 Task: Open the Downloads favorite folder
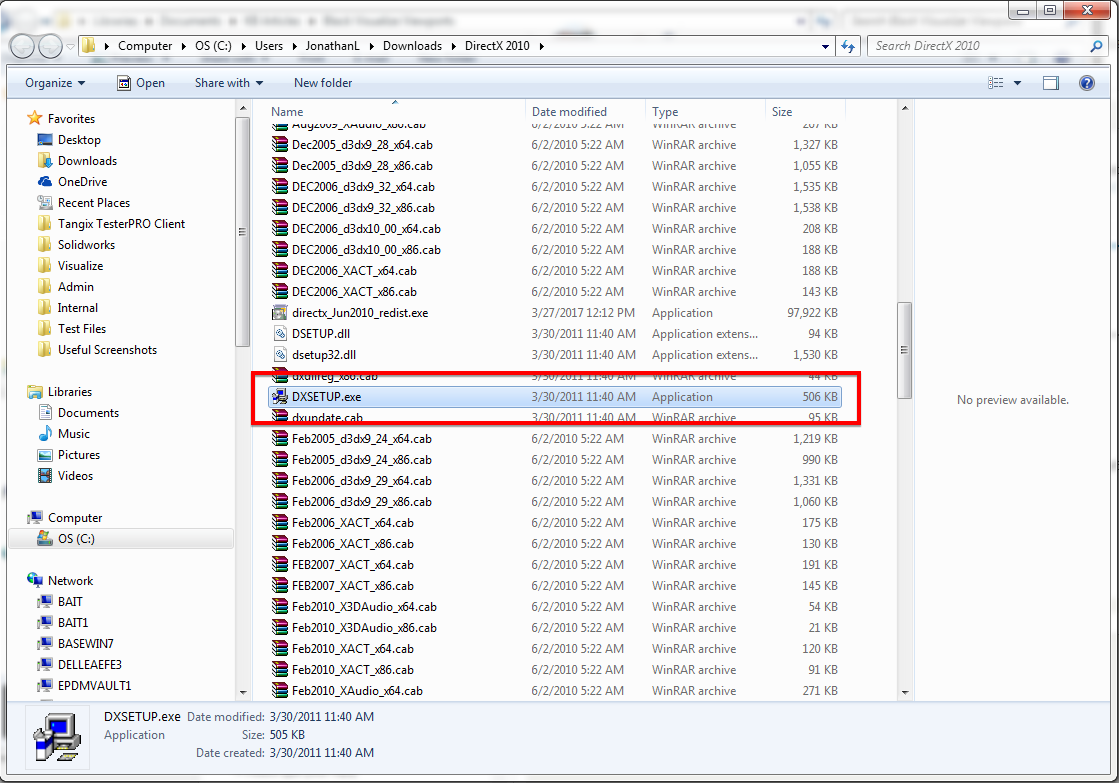87,161
